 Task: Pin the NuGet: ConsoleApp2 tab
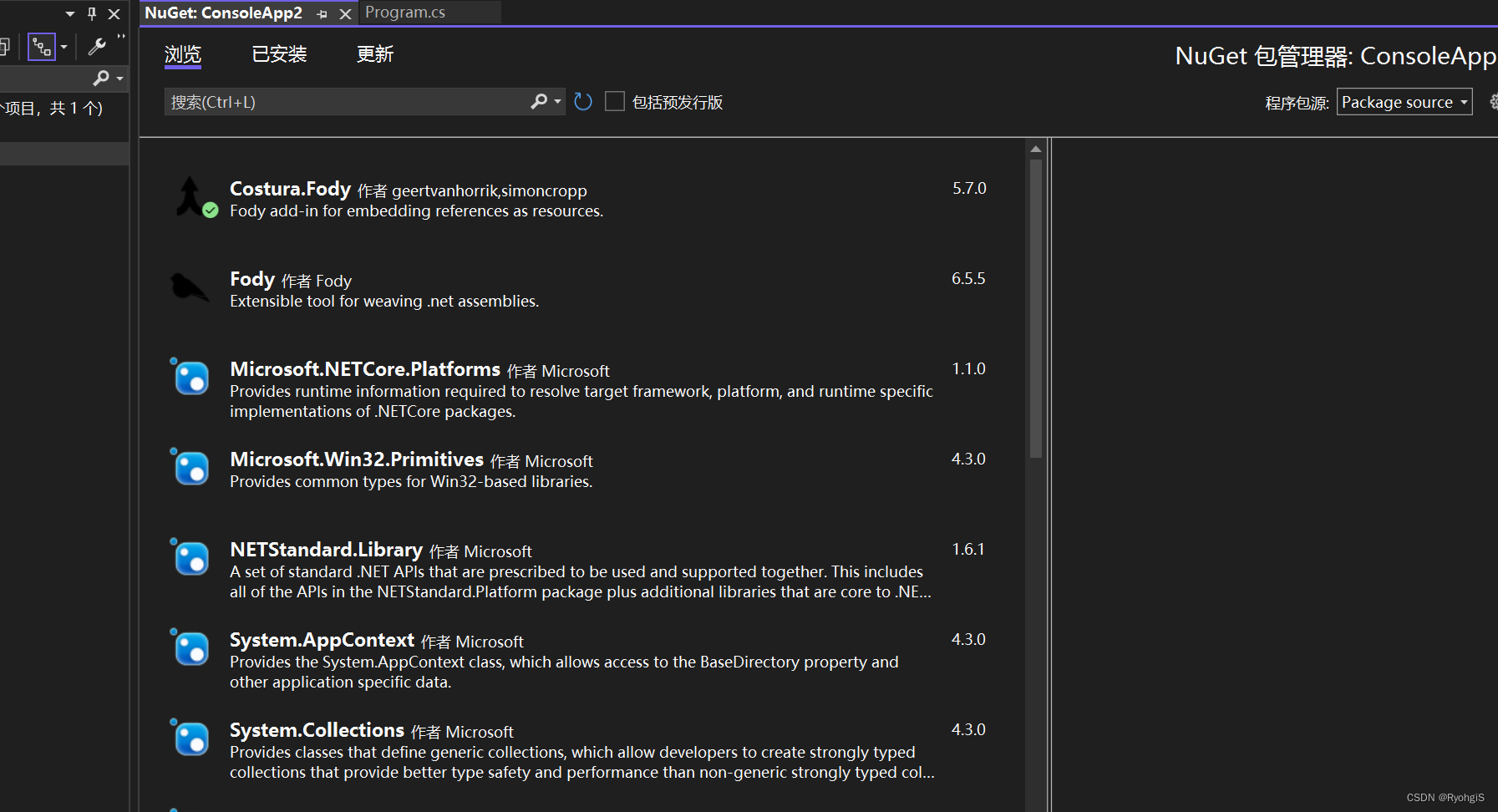[x=322, y=14]
